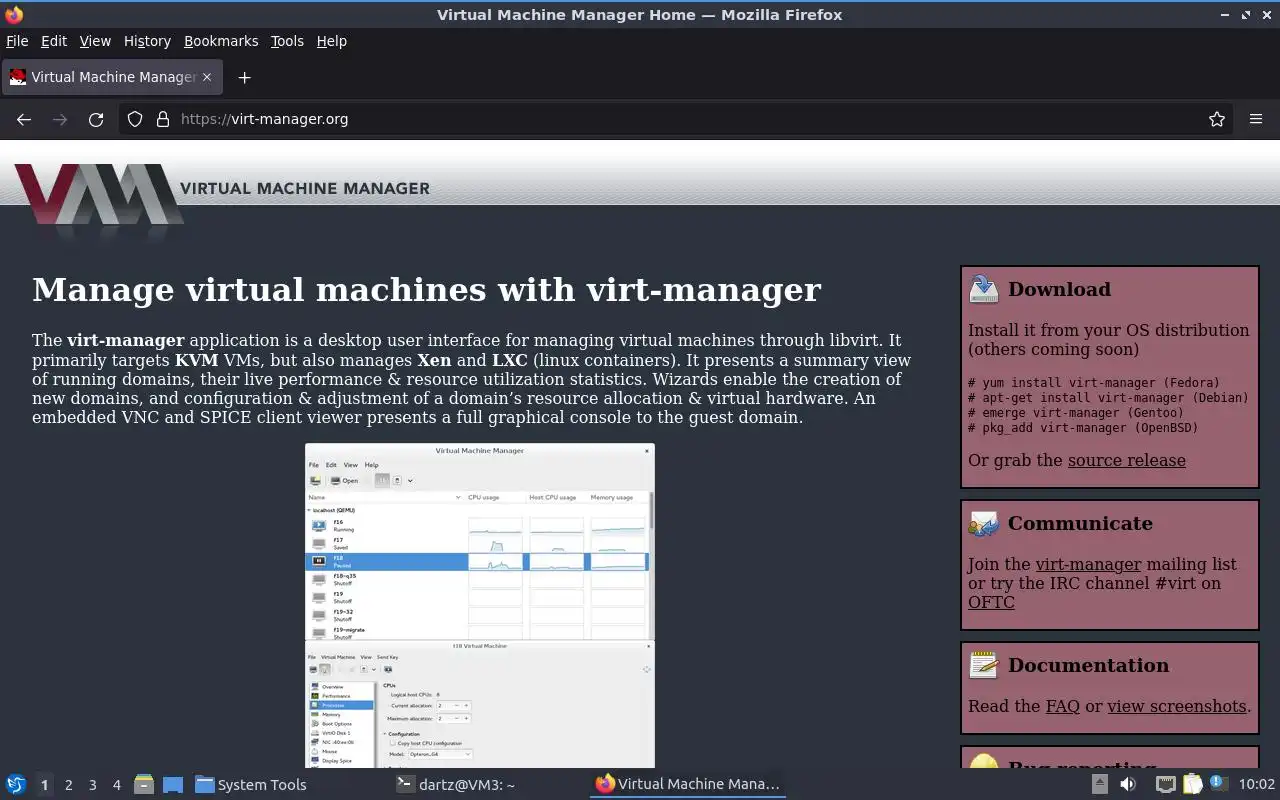Open the FAQ link
The width and height of the screenshot is (1280, 800).
1063,707
